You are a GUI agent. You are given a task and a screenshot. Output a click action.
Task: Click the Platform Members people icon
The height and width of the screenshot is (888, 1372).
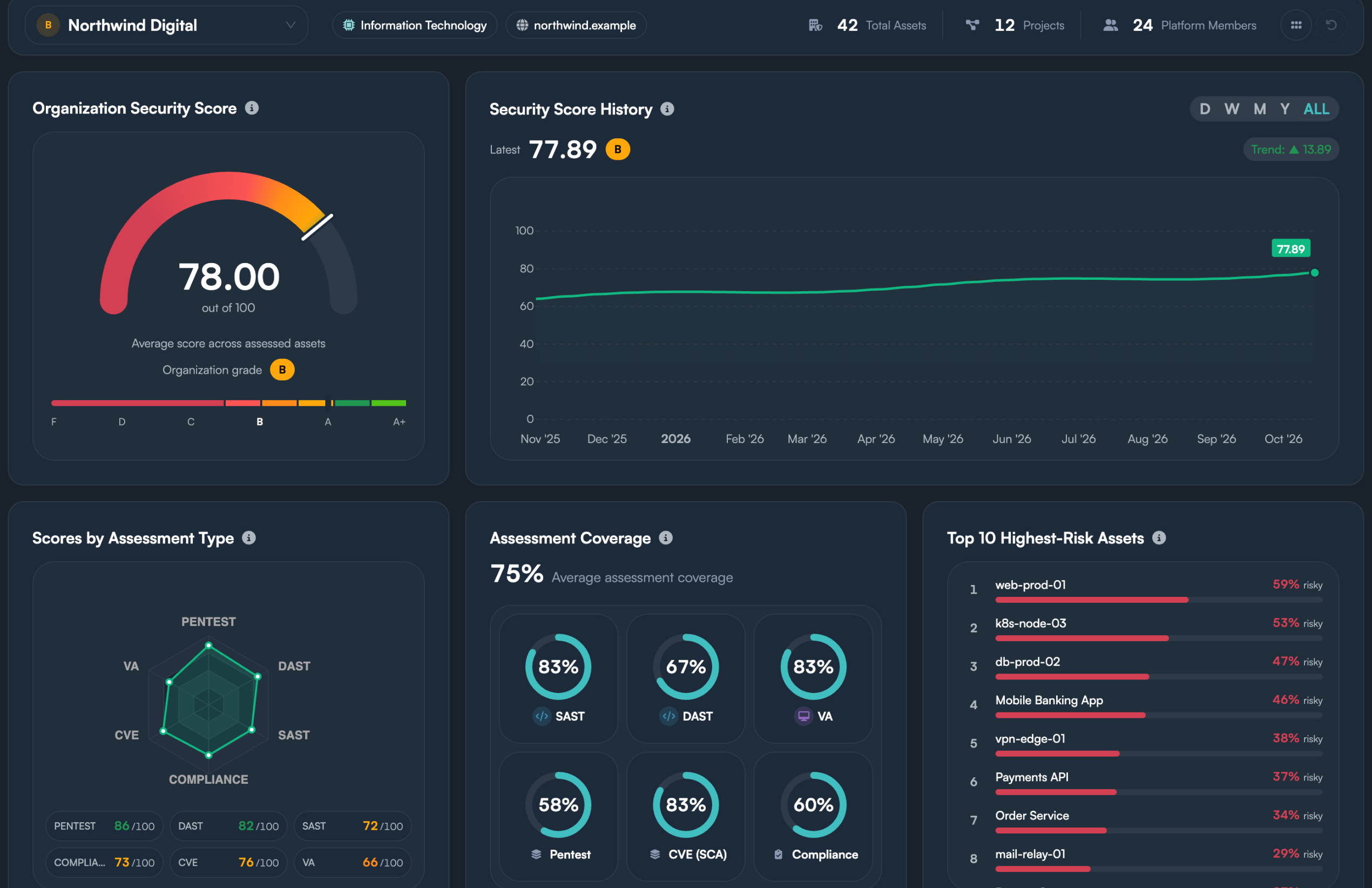point(1110,25)
